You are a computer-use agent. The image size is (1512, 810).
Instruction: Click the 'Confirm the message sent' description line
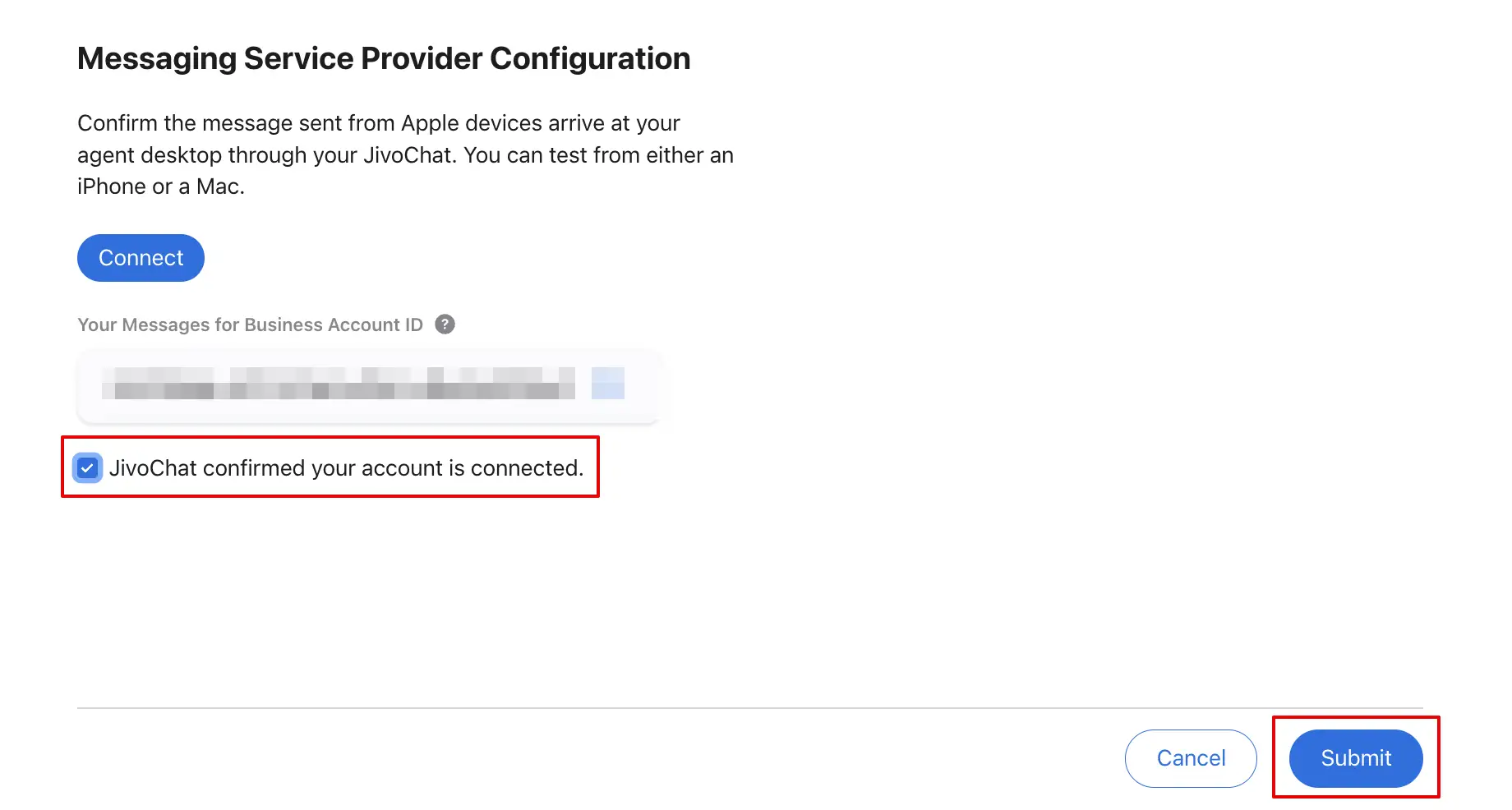tap(378, 123)
